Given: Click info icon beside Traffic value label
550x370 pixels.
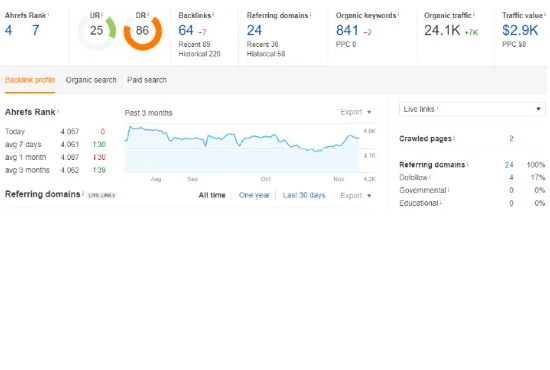Looking at the screenshot, I should (x=545, y=14).
